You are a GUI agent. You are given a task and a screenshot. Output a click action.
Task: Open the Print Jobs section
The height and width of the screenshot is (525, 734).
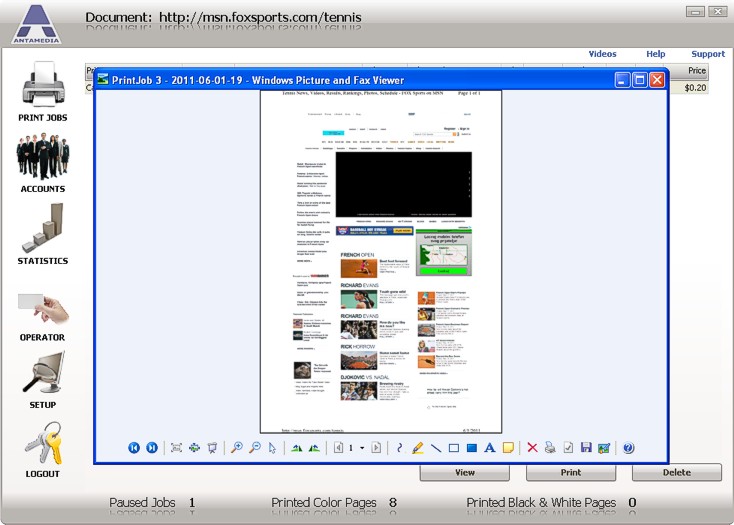click(x=43, y=92)
